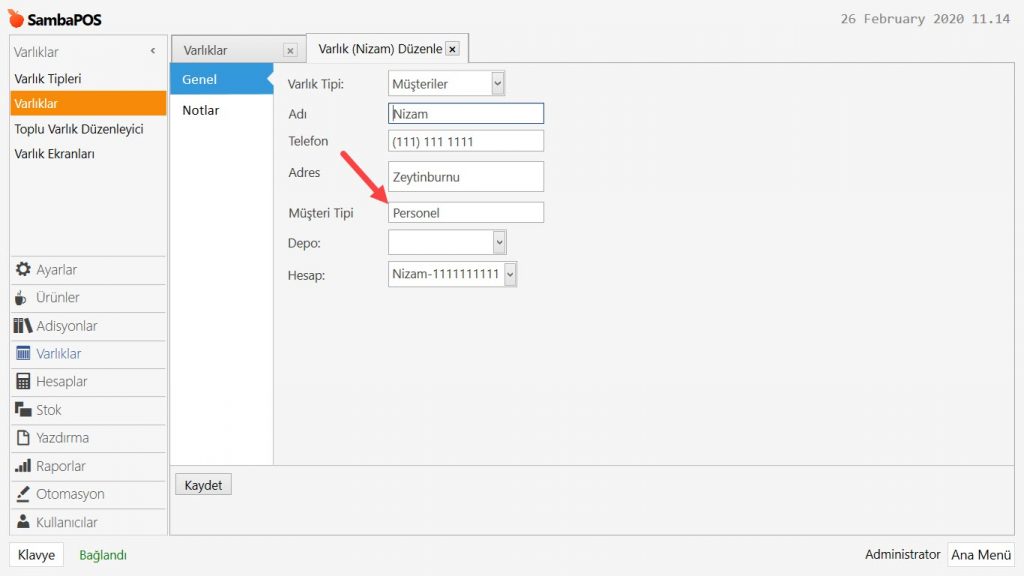Open Ayarlar gear icon in sidebar
Viewport: 1024px width, 576px height.
(23, 270)
